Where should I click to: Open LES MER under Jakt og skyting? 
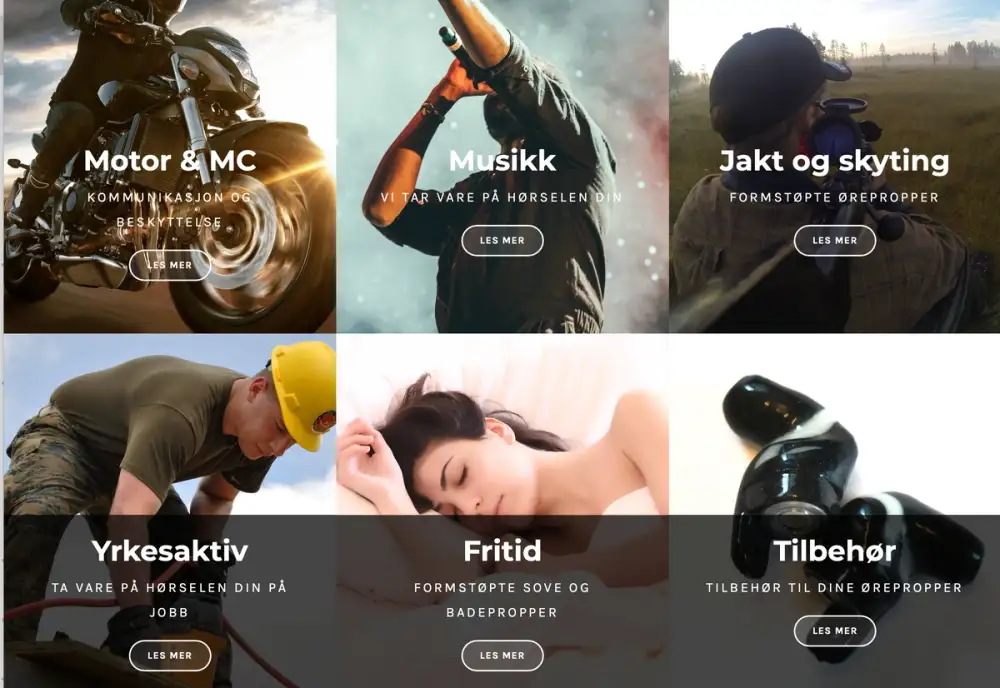[x=835, y=240]
